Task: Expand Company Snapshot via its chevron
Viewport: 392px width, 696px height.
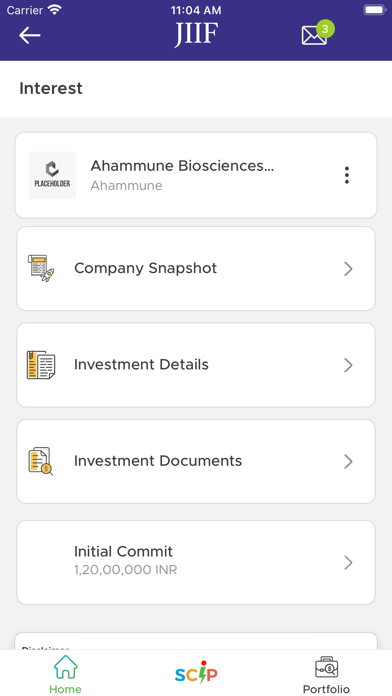Action: tap(348, 269)
